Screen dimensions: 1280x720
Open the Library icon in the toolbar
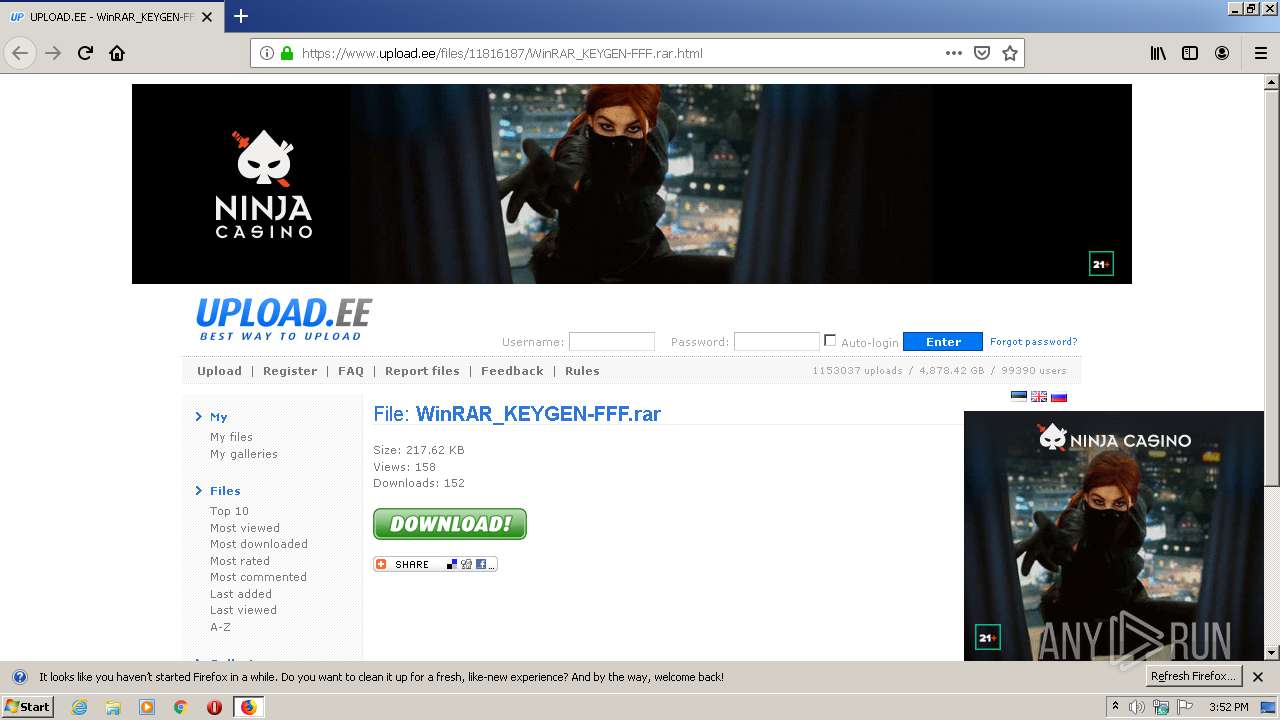click(x=1158, y=53)
